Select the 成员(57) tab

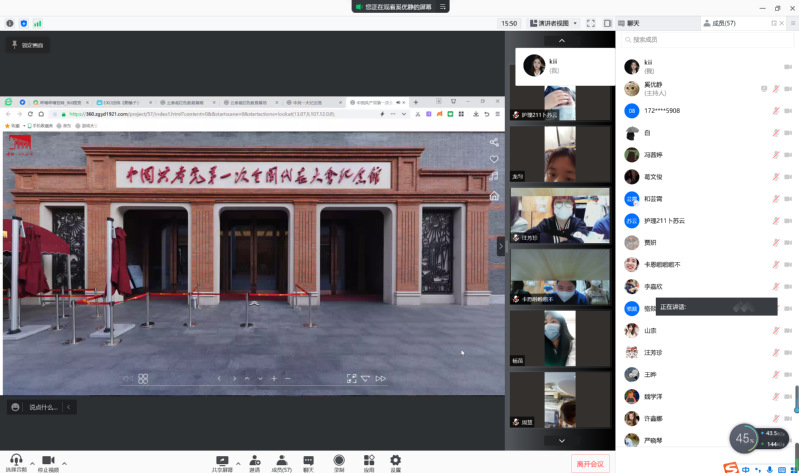[x=720, y=23]
